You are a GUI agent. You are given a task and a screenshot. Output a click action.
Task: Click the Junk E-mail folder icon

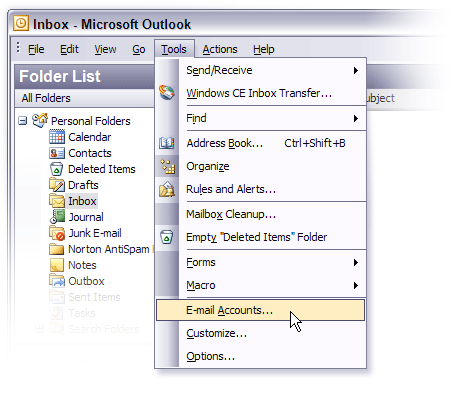click(57, 233)
